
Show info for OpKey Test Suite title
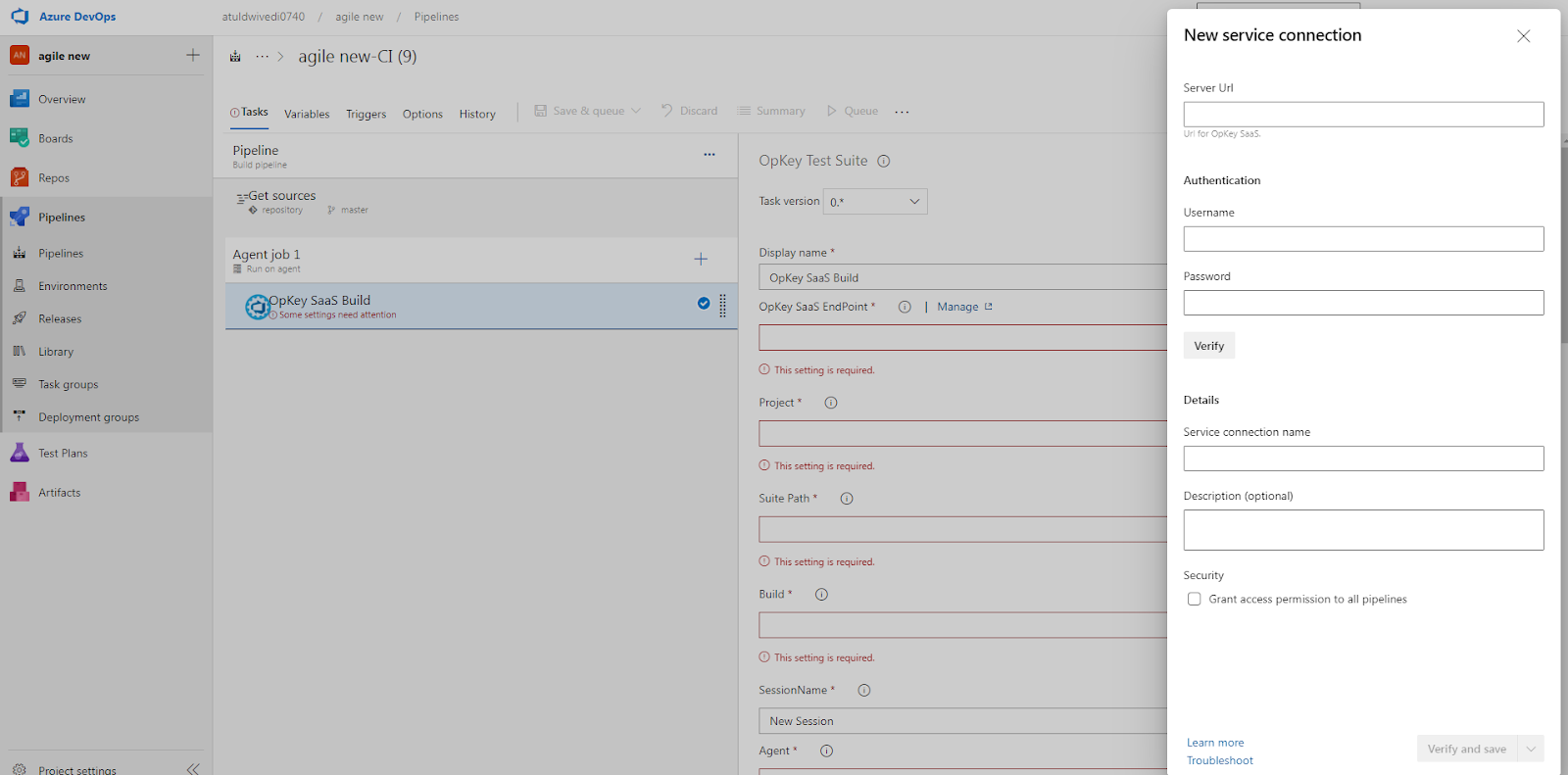point(884,161)
